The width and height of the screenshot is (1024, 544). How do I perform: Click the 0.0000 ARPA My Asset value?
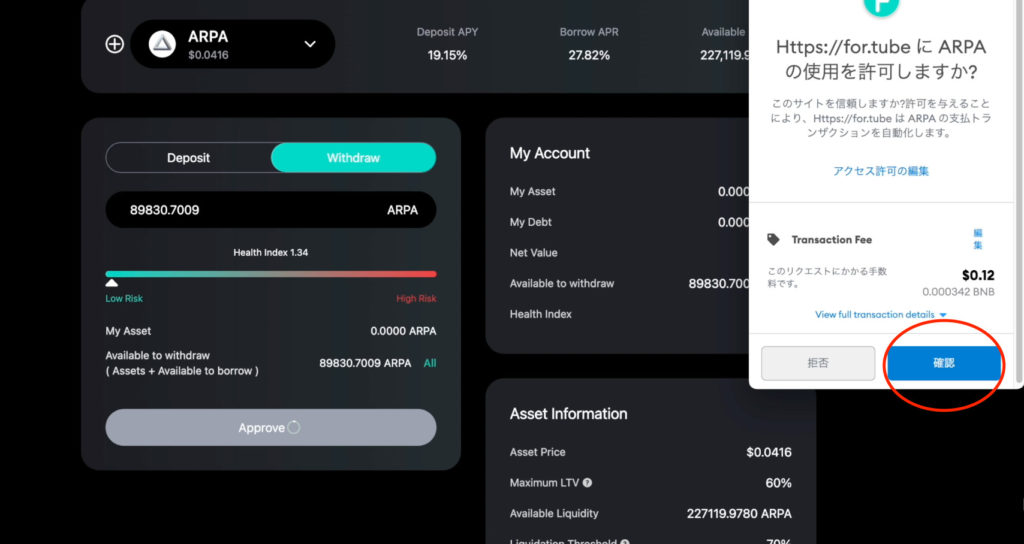click(x=404, y=331)
